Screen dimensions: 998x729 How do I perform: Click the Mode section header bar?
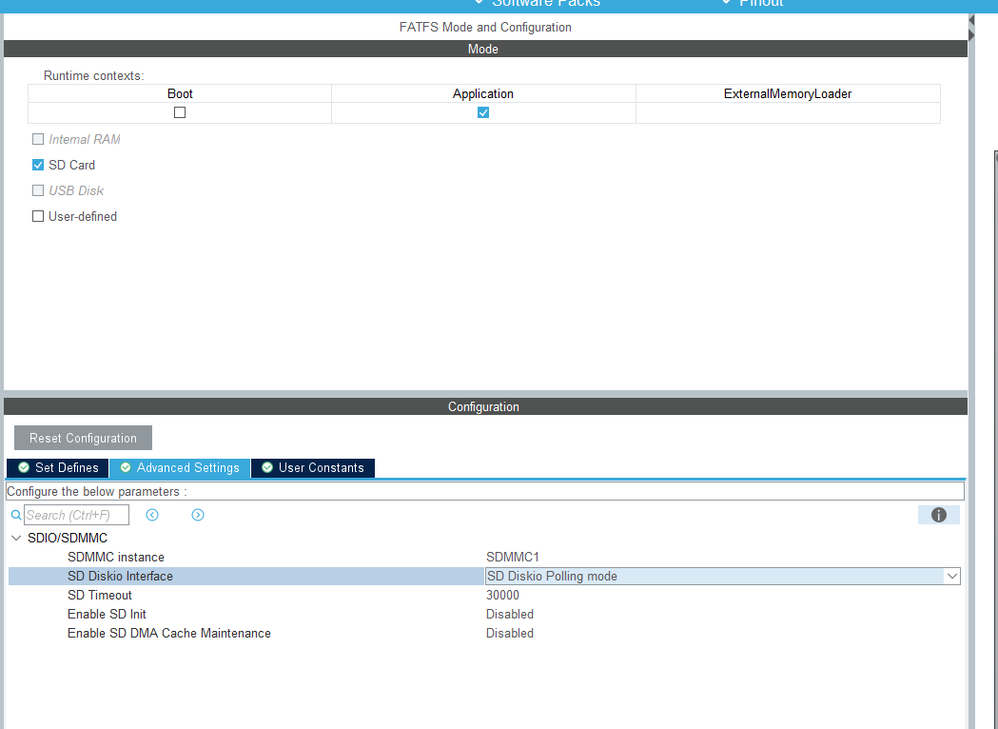tap(485, 49)
